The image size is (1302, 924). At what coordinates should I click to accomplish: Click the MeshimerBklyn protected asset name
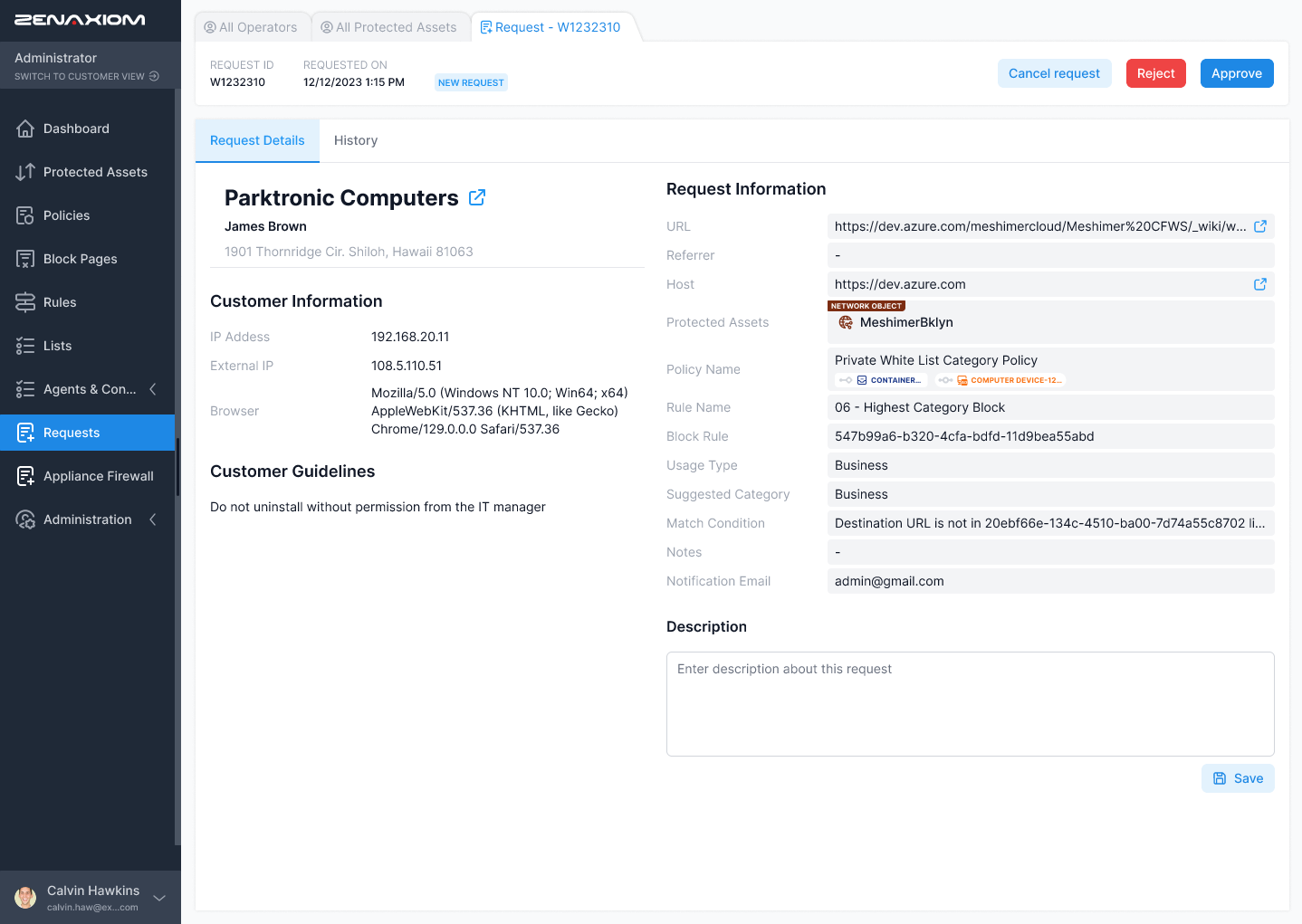(x=906, y=322)
